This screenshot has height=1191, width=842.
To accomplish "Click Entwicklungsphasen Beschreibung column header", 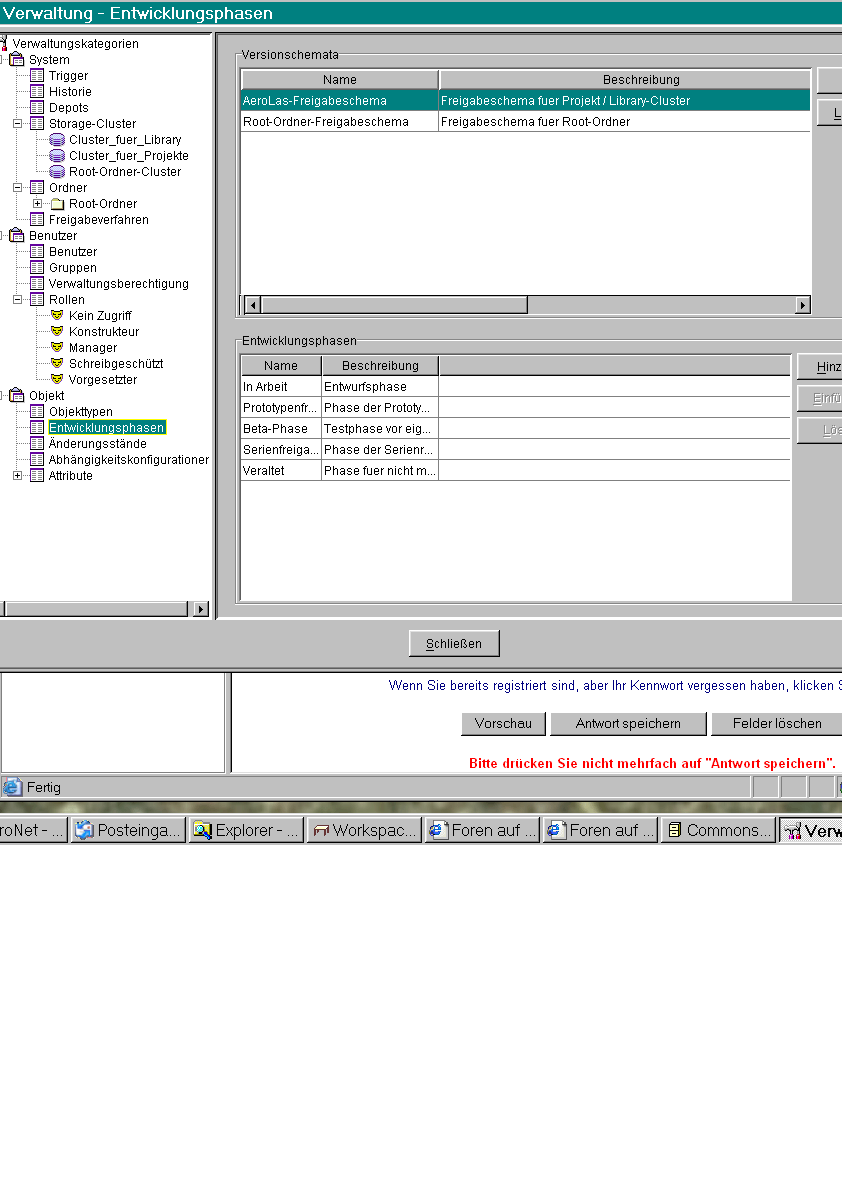I will (380, 365).
